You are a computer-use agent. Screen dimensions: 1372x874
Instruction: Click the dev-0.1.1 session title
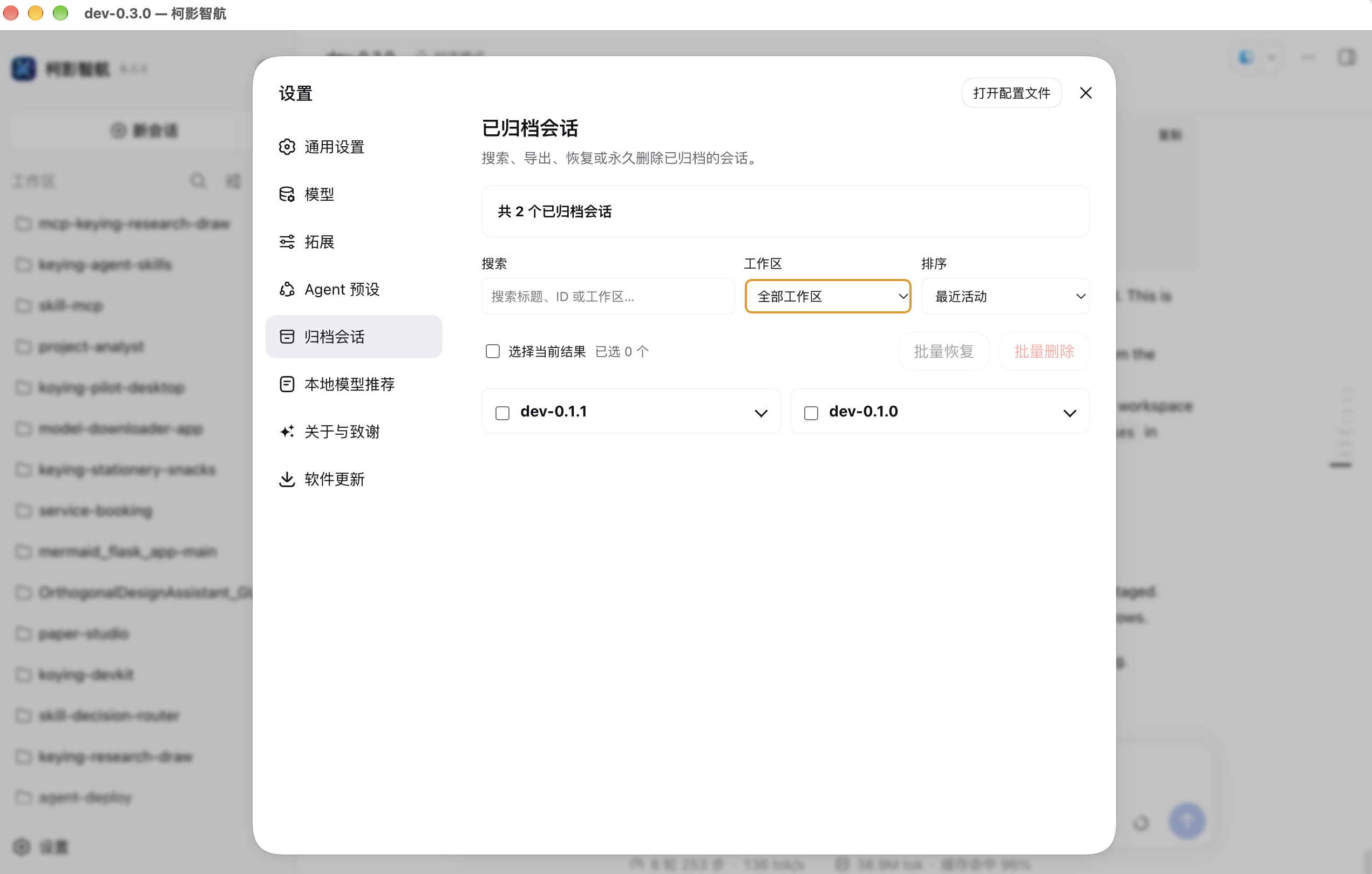click(553, 411)
